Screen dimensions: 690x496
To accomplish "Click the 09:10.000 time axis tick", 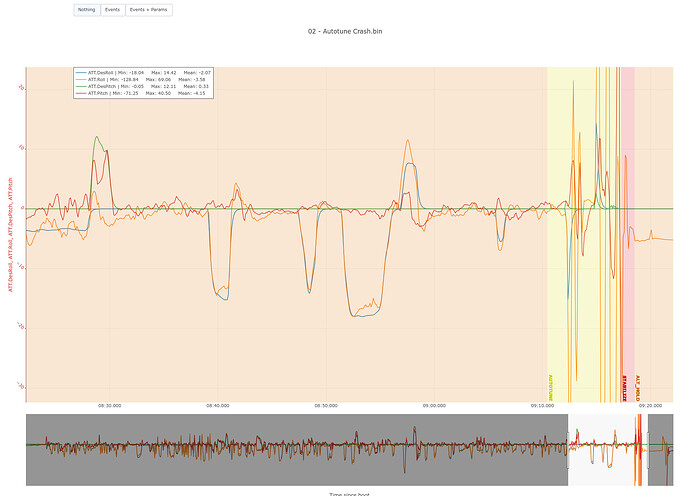I will tap(543, 406).
